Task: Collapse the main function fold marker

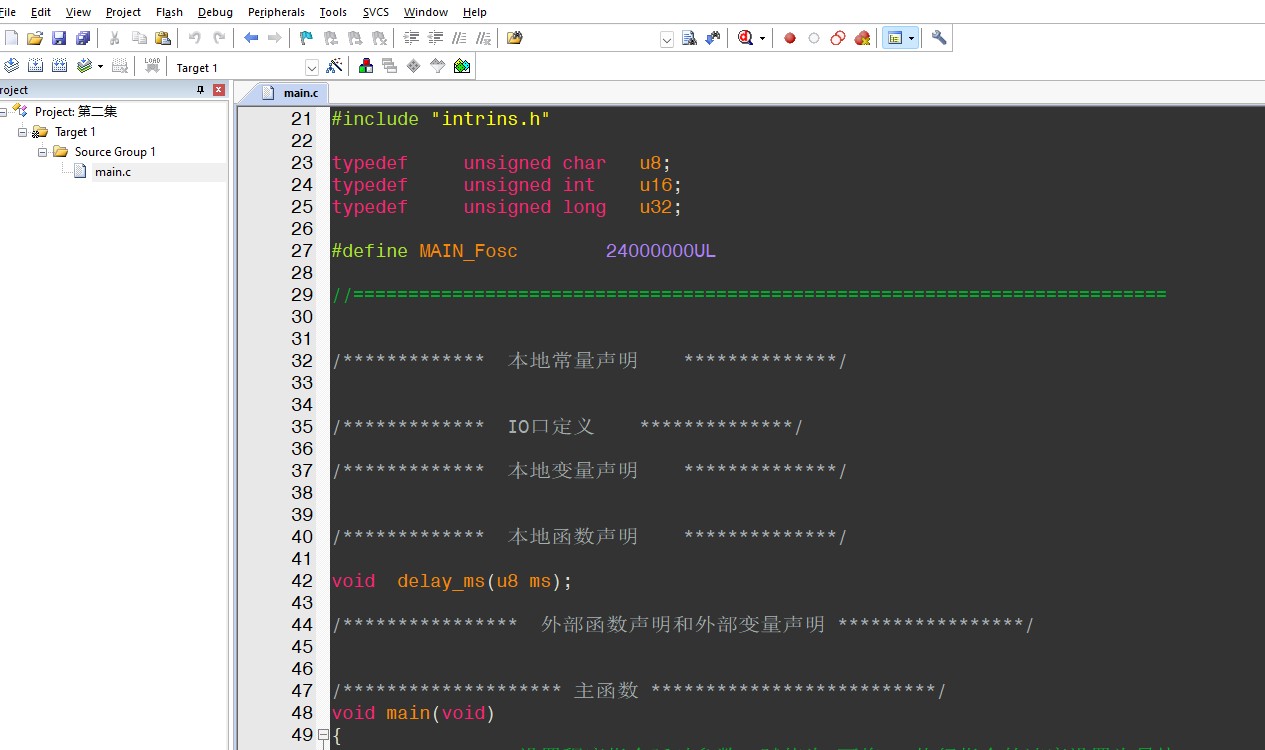Action: click(323, 735)
